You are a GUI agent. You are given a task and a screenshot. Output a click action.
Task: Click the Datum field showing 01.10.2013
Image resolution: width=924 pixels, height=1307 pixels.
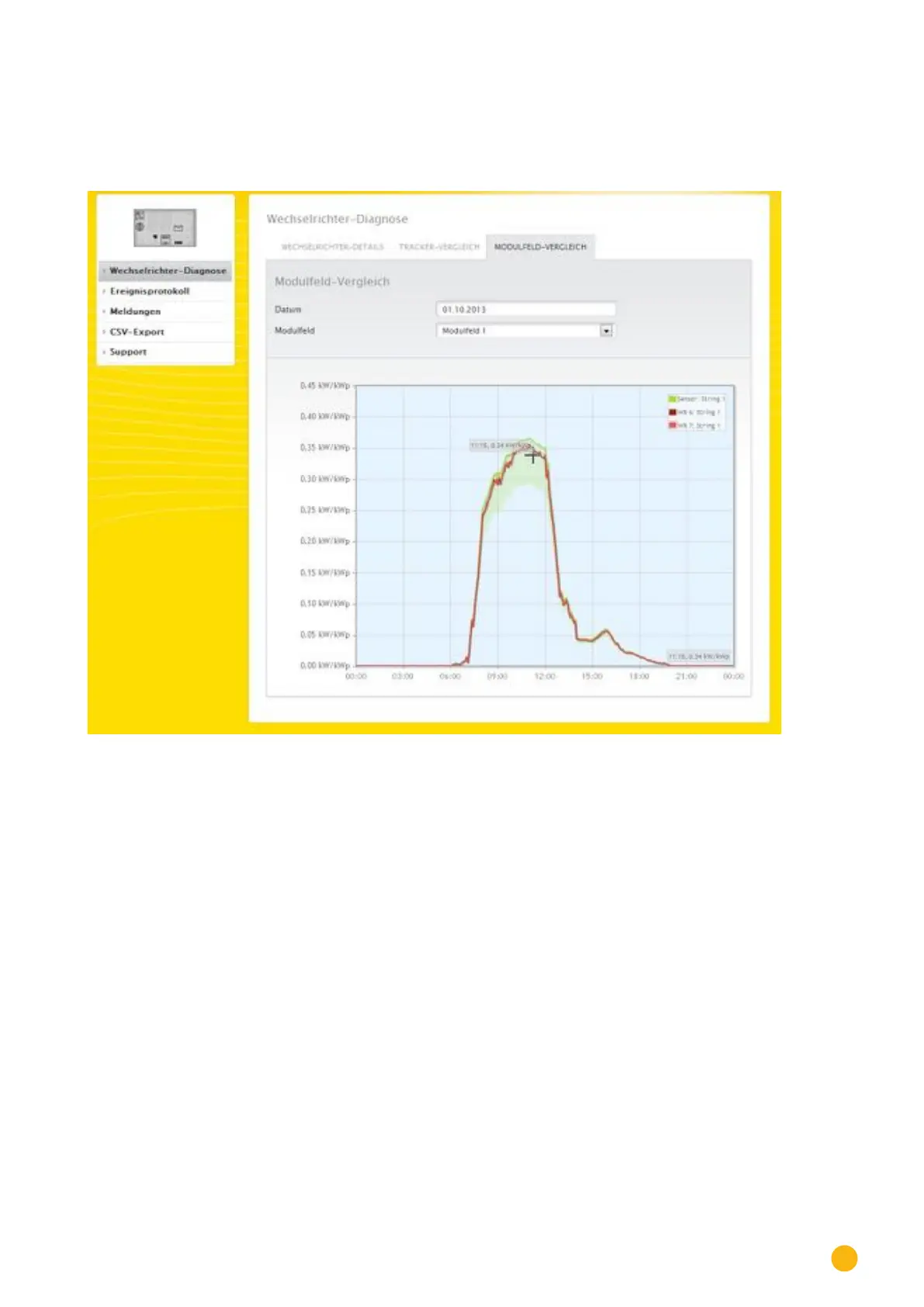click(526, 309)
